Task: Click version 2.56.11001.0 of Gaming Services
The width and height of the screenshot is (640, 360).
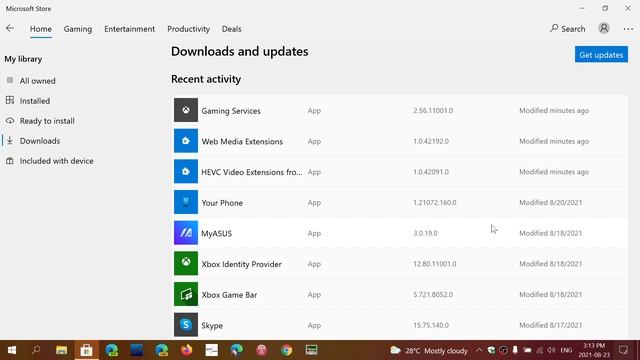Action: coord(433,111)
